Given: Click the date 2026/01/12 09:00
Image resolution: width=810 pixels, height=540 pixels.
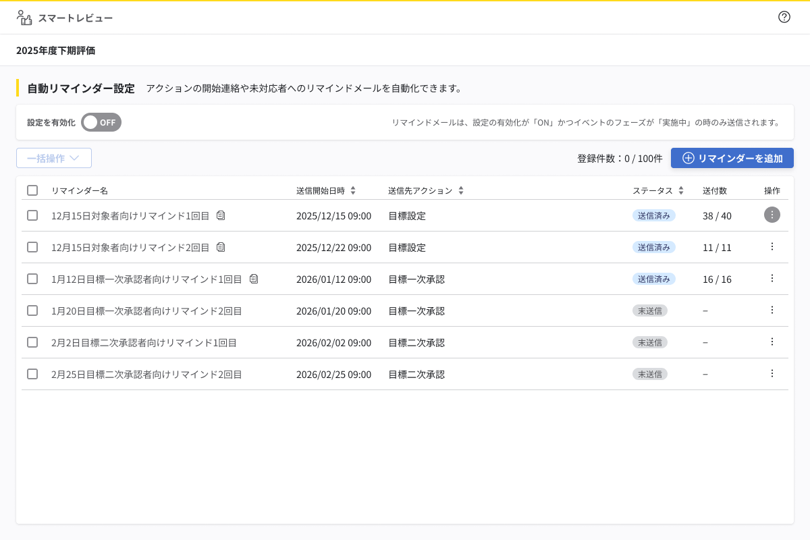Looking at the screenshot, I should 334,280.
